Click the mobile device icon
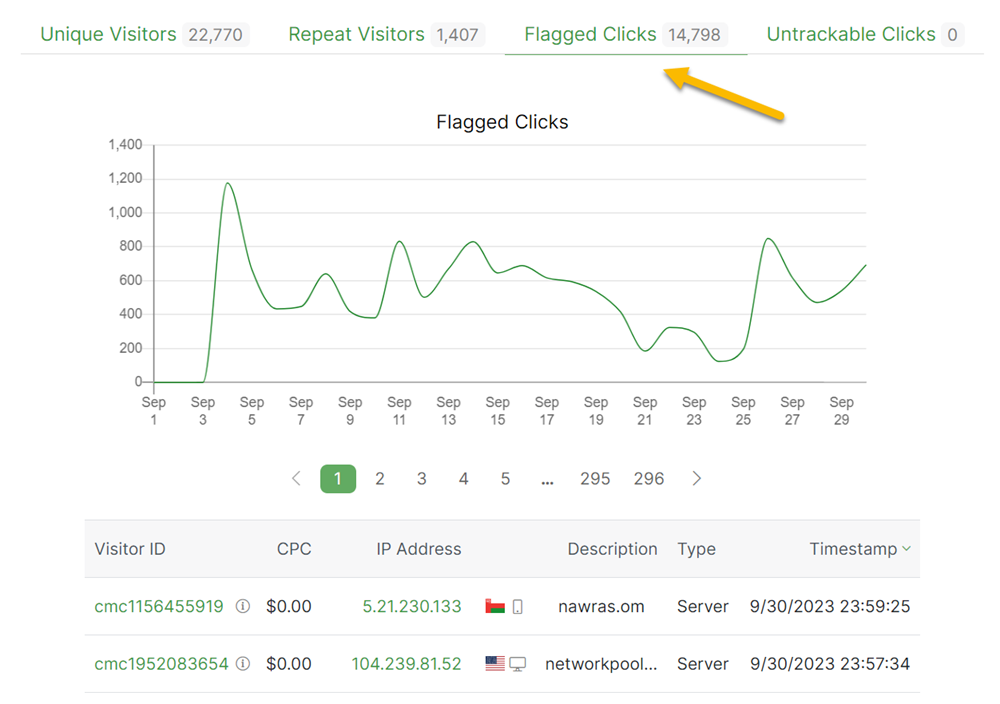 coord(517,606)
